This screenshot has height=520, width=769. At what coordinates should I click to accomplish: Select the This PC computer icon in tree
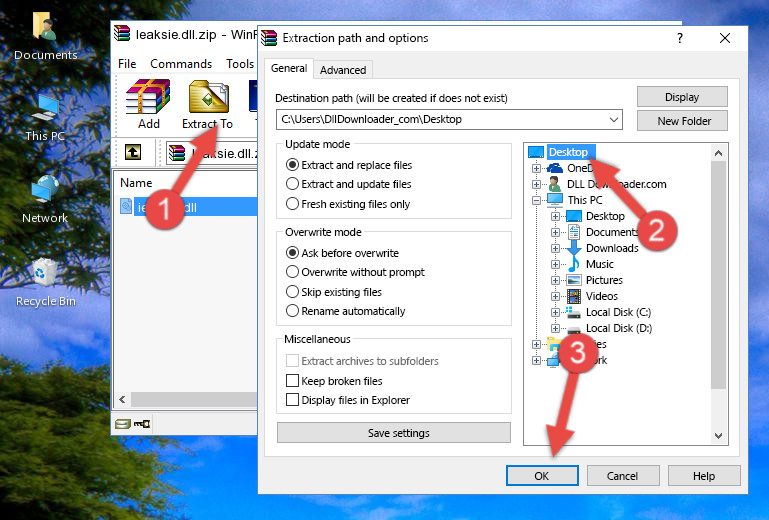pos(555,200)
